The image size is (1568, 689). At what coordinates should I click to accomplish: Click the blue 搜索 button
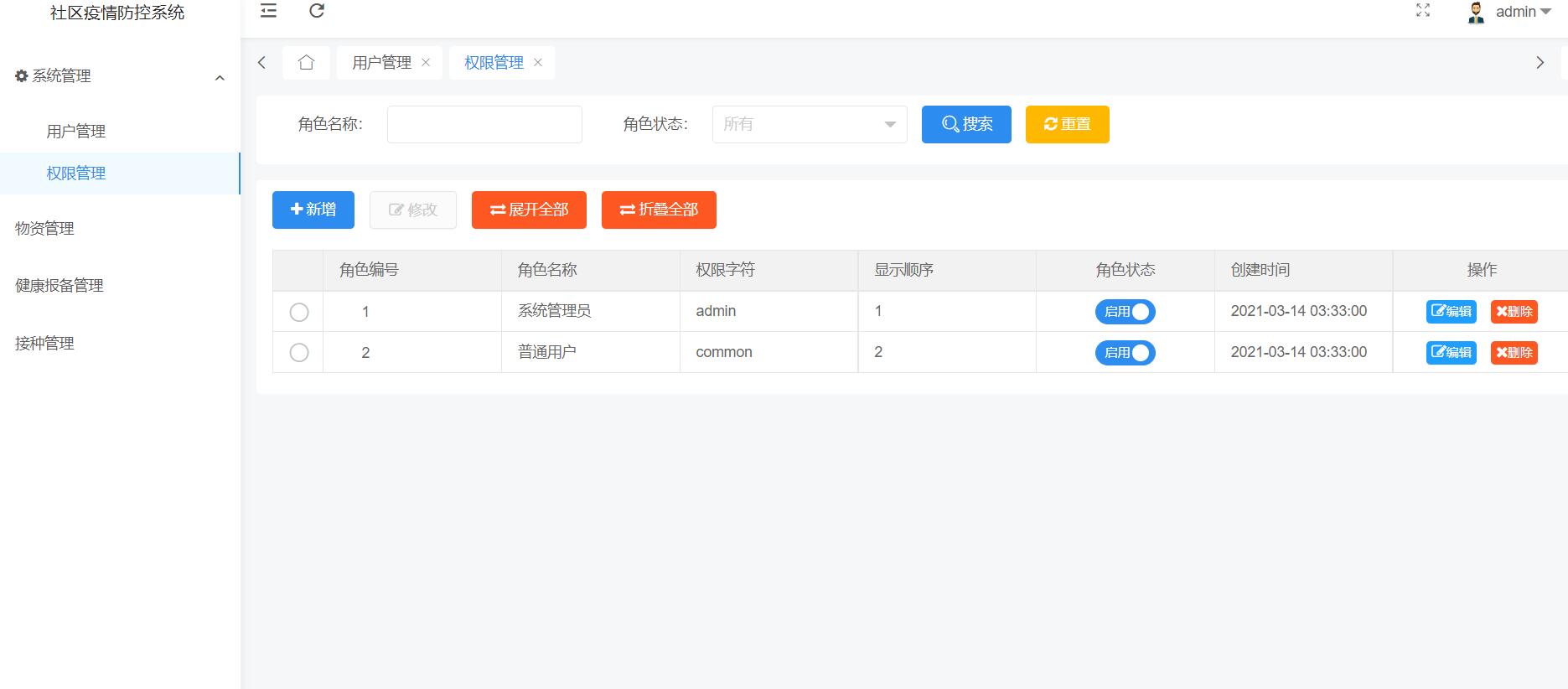click(x=966, y=124)
